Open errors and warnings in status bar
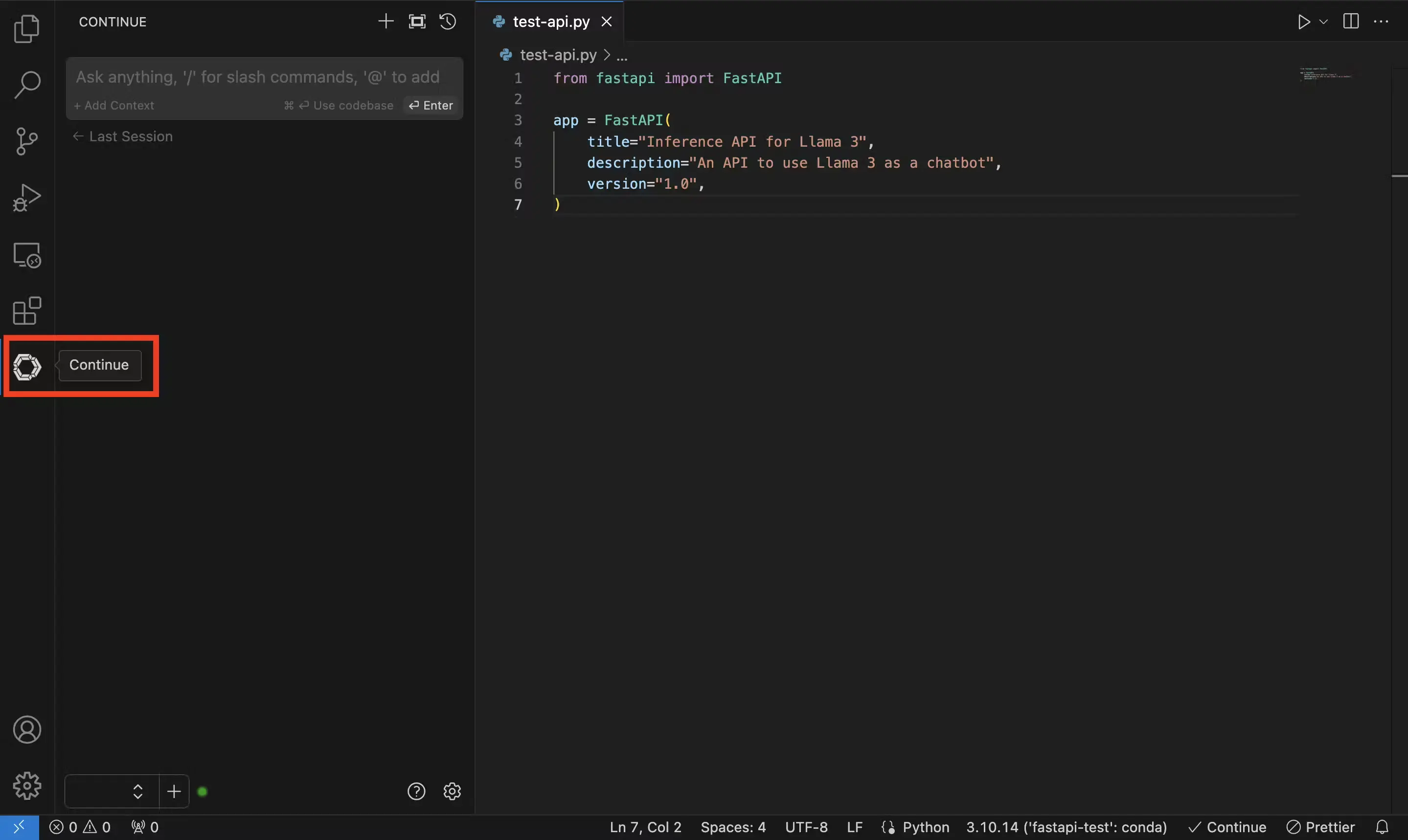1408x840 pixels. (x=80, y=828)
